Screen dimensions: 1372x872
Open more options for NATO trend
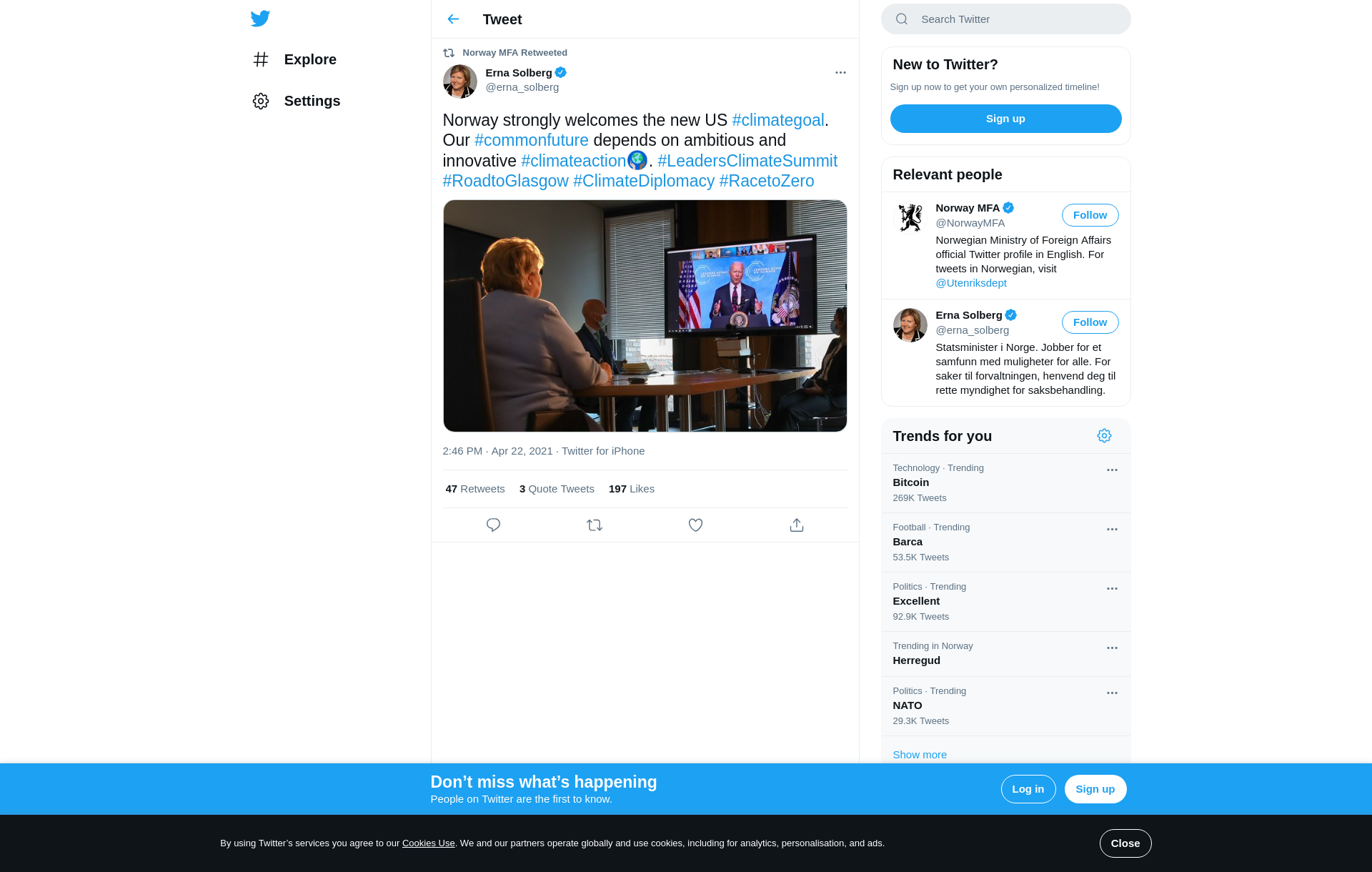[x=1112, y=693]
